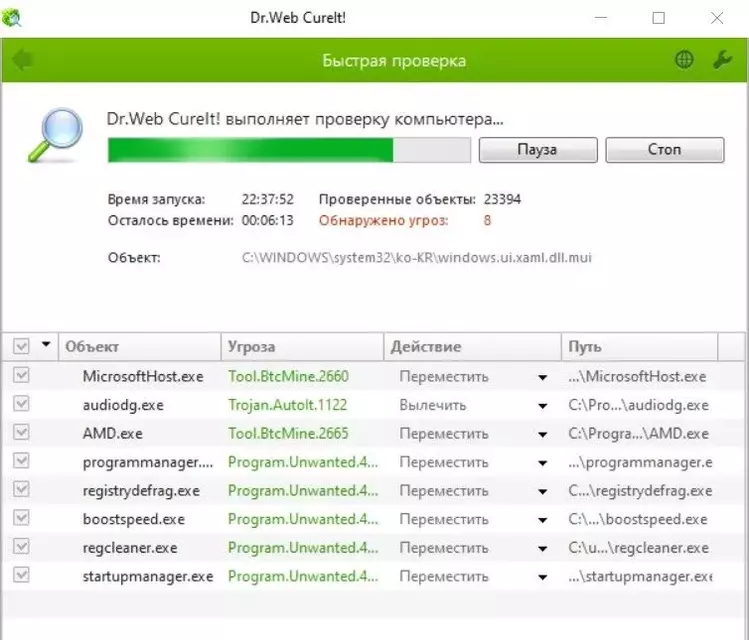The image size is (749, 640).
Task: Sort by Объект column header
Action: click(x=139, y=347)
